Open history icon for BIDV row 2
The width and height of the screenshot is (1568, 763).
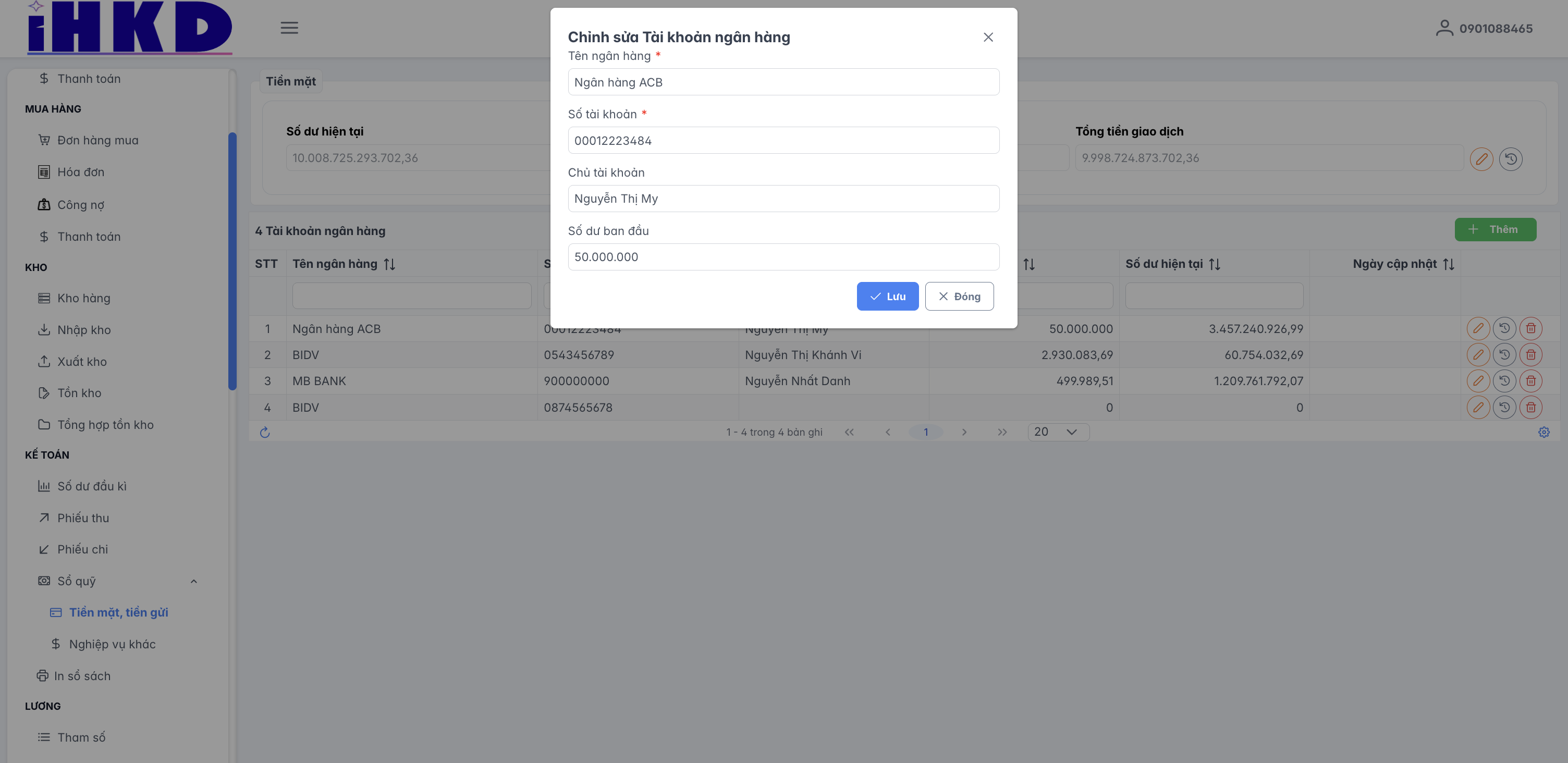(1504, 355)
